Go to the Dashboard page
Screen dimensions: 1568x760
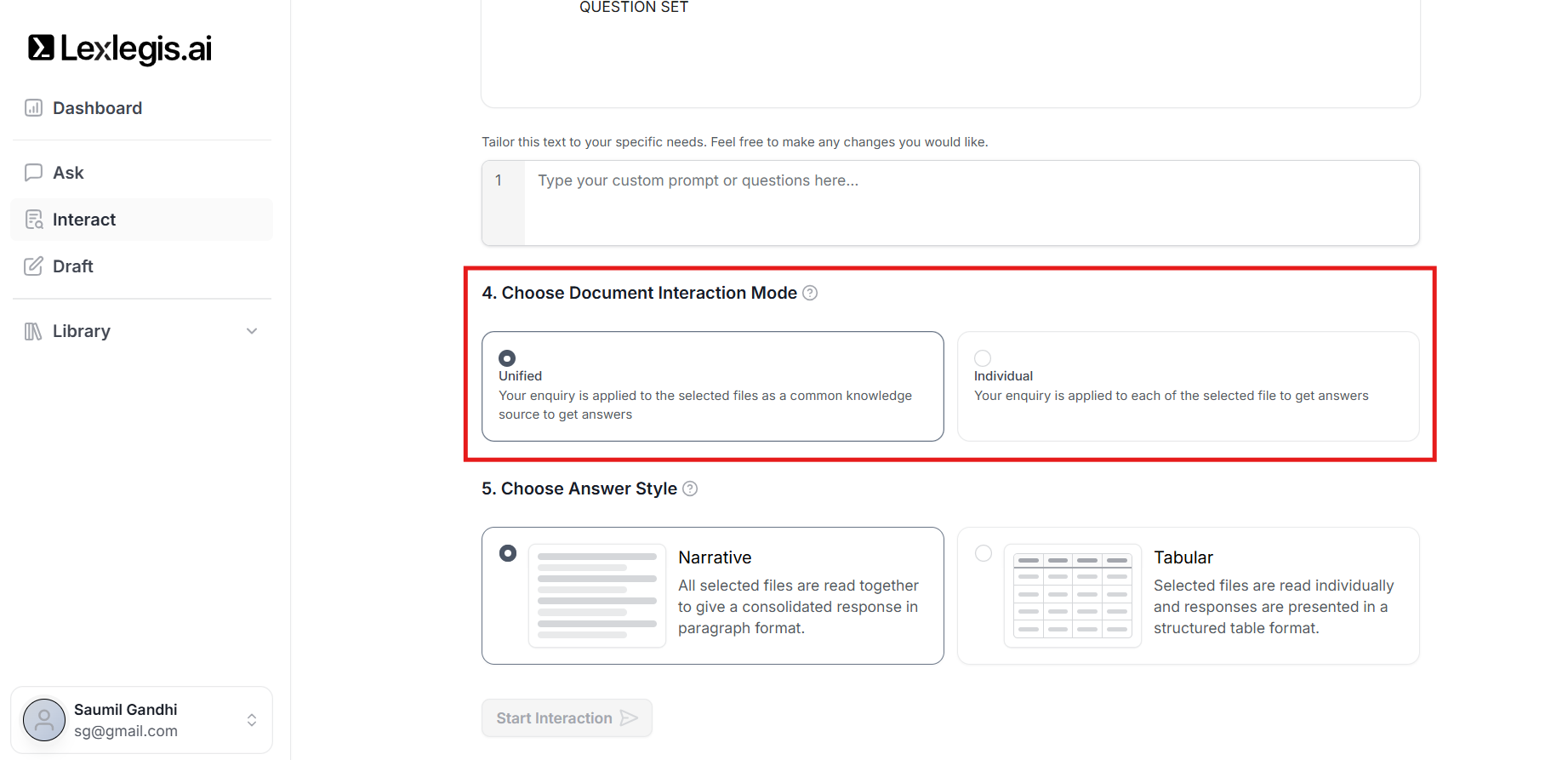[x=97, y=108]
